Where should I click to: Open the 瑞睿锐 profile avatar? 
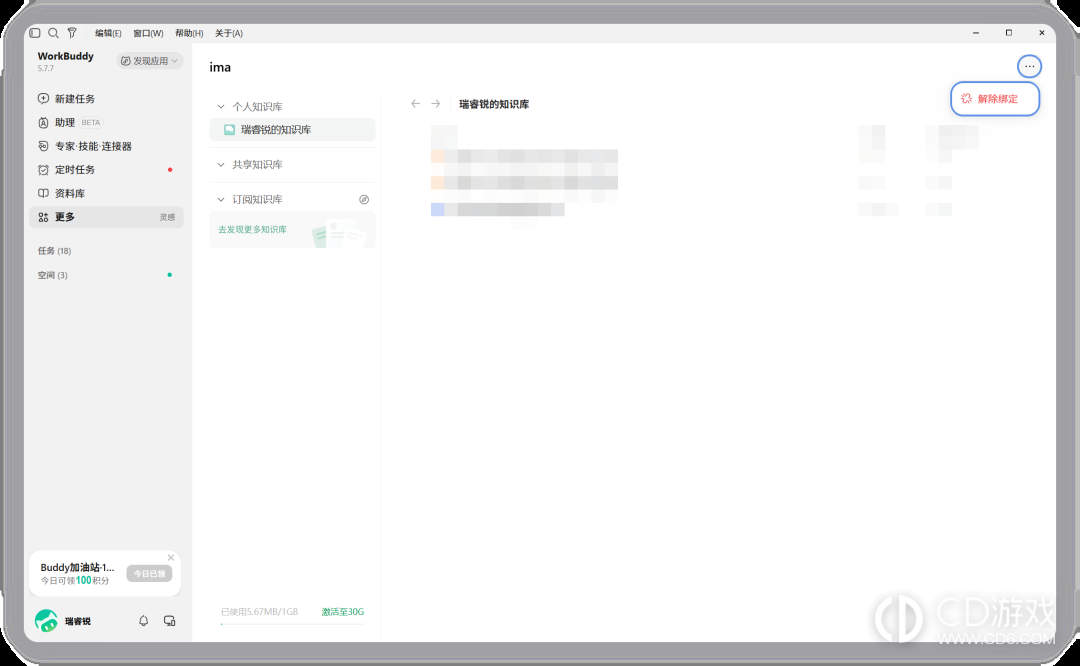(x=46, y=621)
